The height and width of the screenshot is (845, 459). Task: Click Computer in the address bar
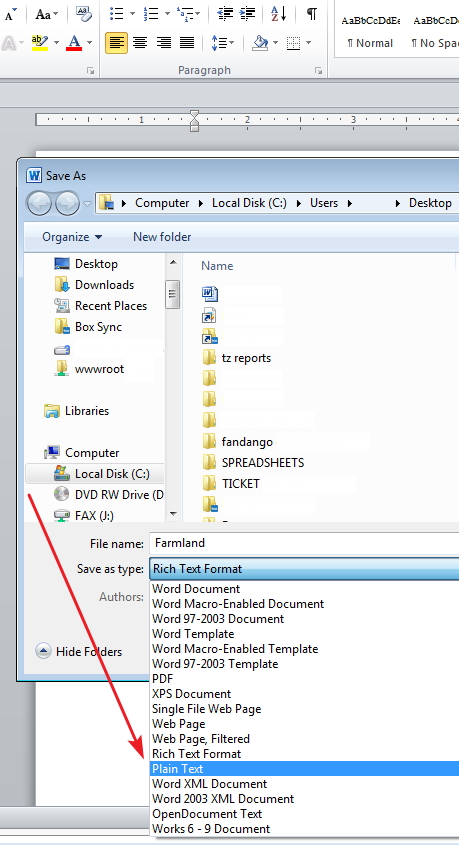pos(162,203)
